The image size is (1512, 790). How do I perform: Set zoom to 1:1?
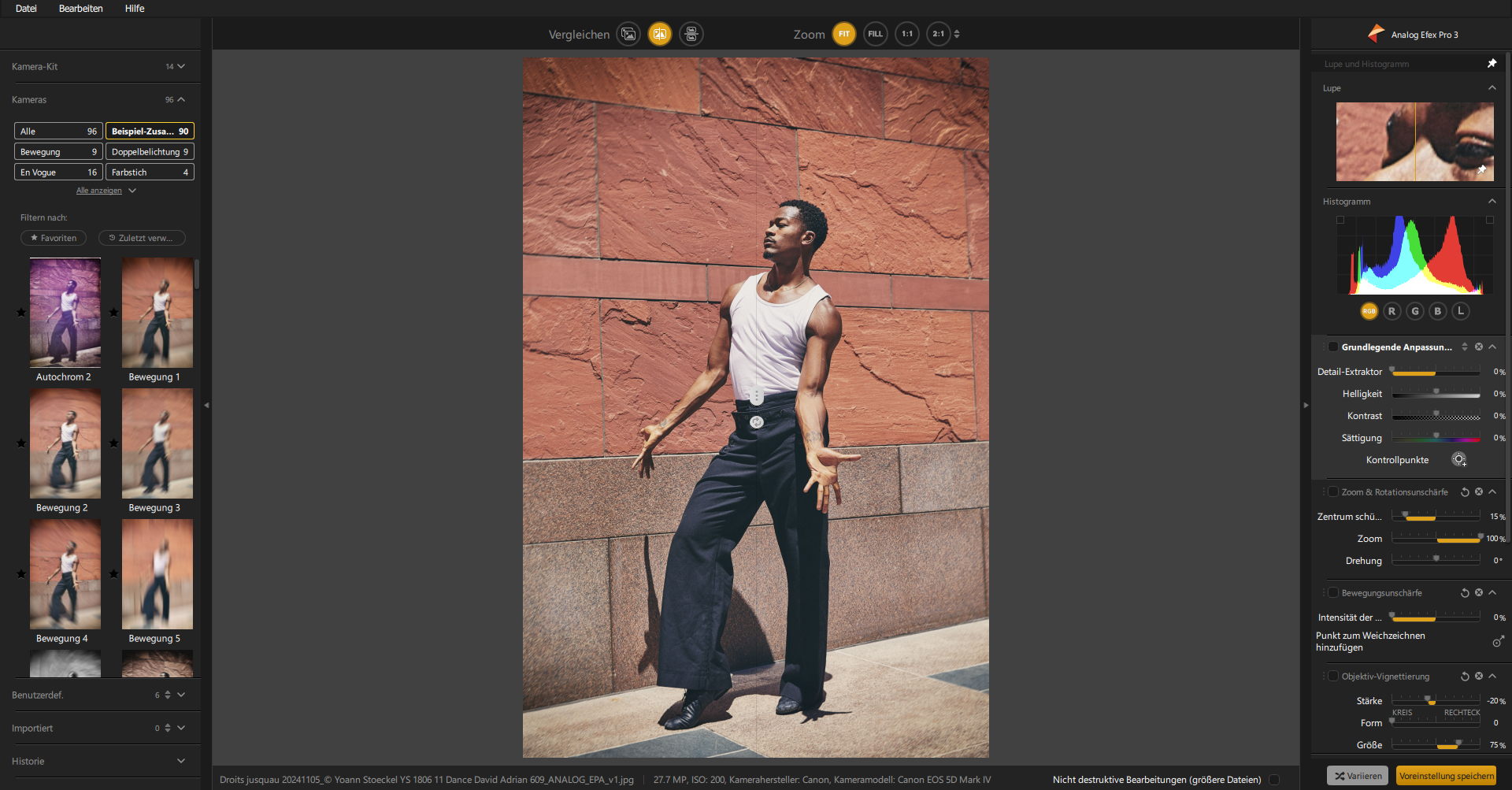tap(907, 34)
